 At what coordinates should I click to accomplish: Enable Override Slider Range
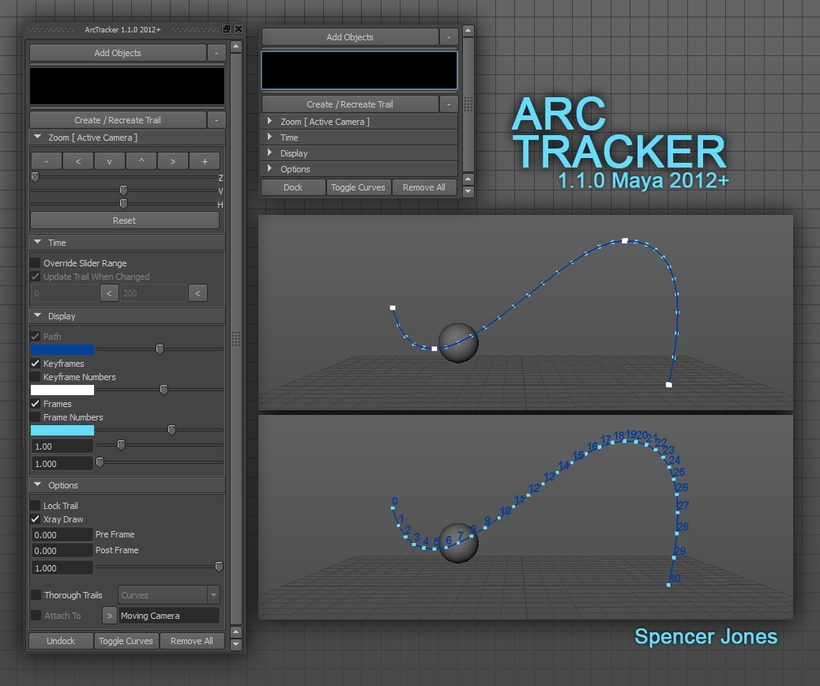pos(33,262)
